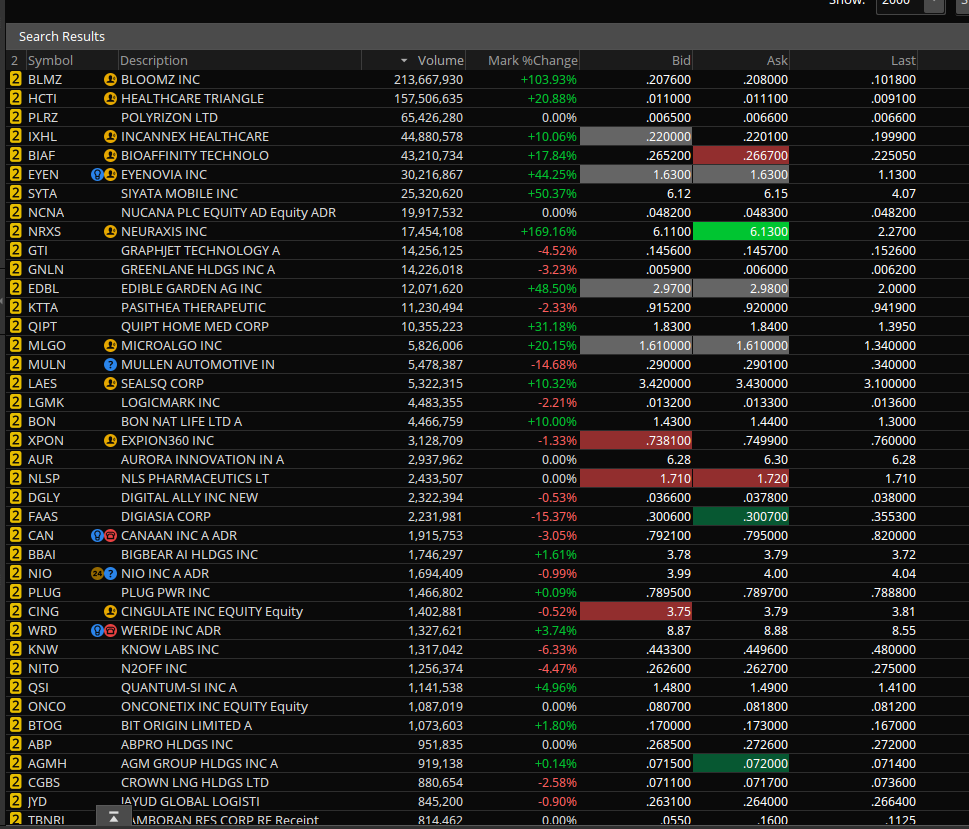The width and height of the screenshot is (969, 829).
Task: Click the orange event icon for BIOAFFINITY TECHNOLO
Action: pos(110,155)
